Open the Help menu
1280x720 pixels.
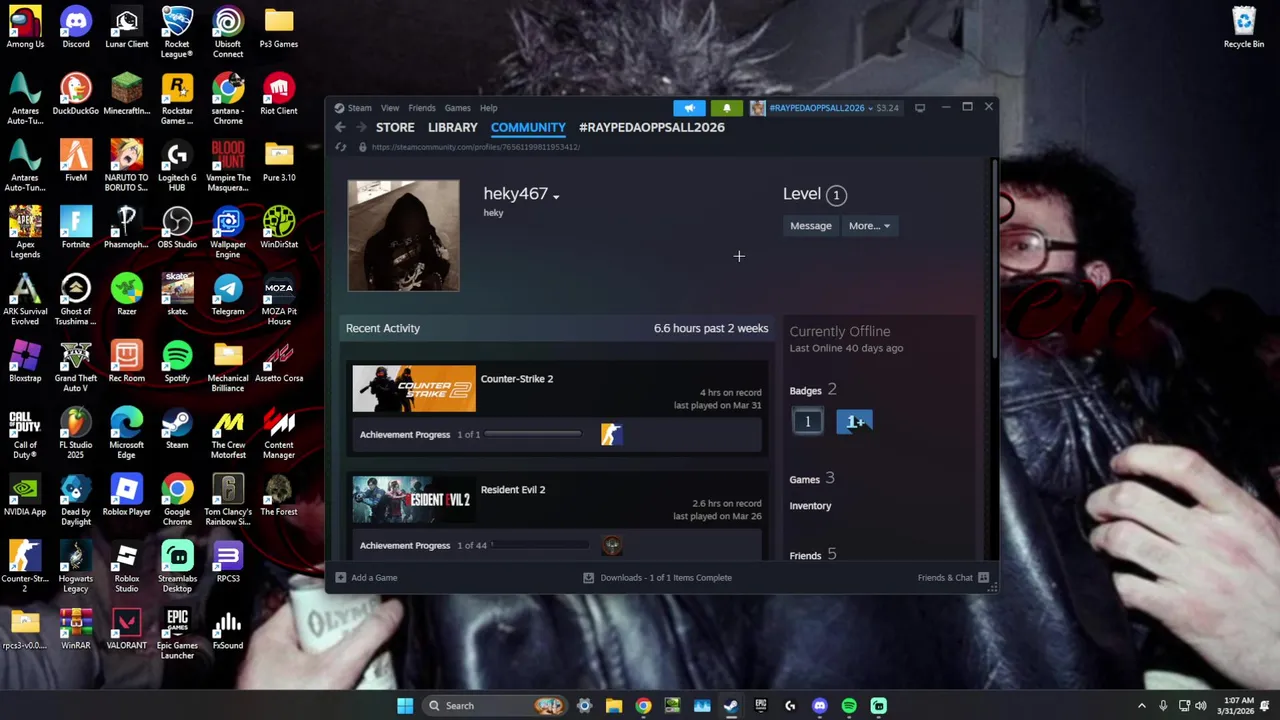pos(488,108)
